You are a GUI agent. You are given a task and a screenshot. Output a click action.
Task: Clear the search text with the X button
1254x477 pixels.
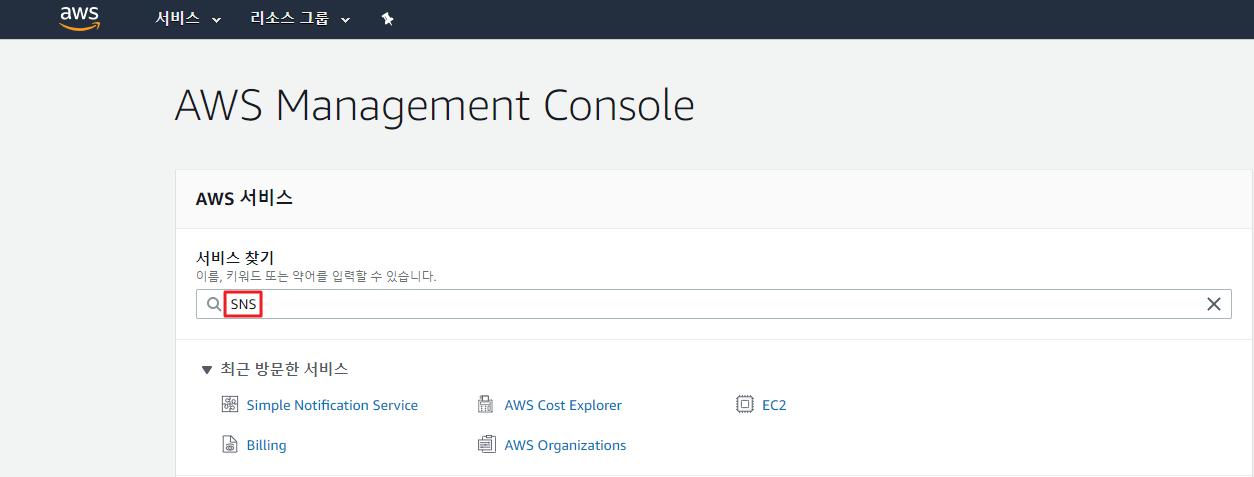pyautogui.click(x=1213, y=304)
